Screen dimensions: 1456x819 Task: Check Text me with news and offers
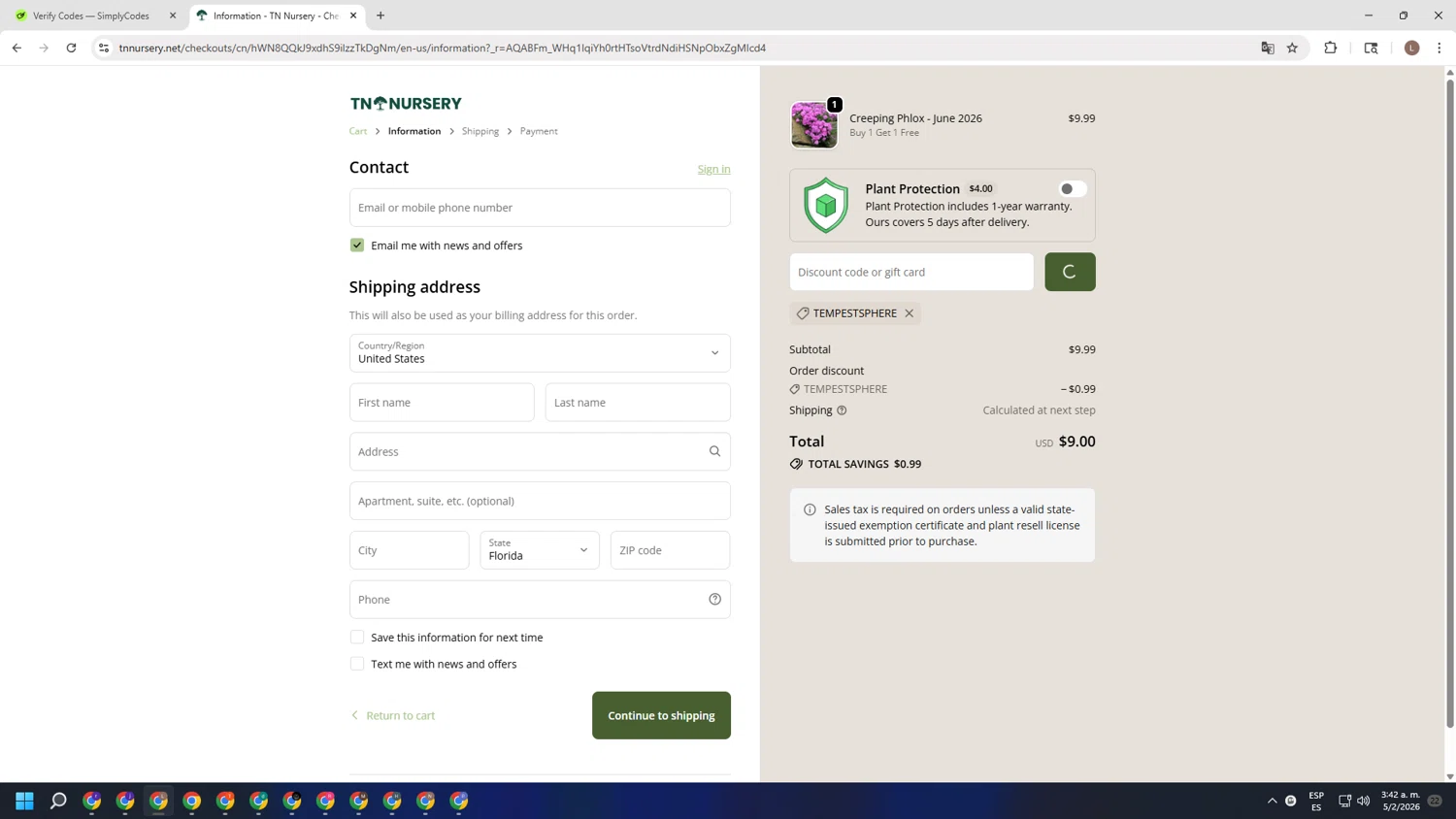[x=357, y=664]
